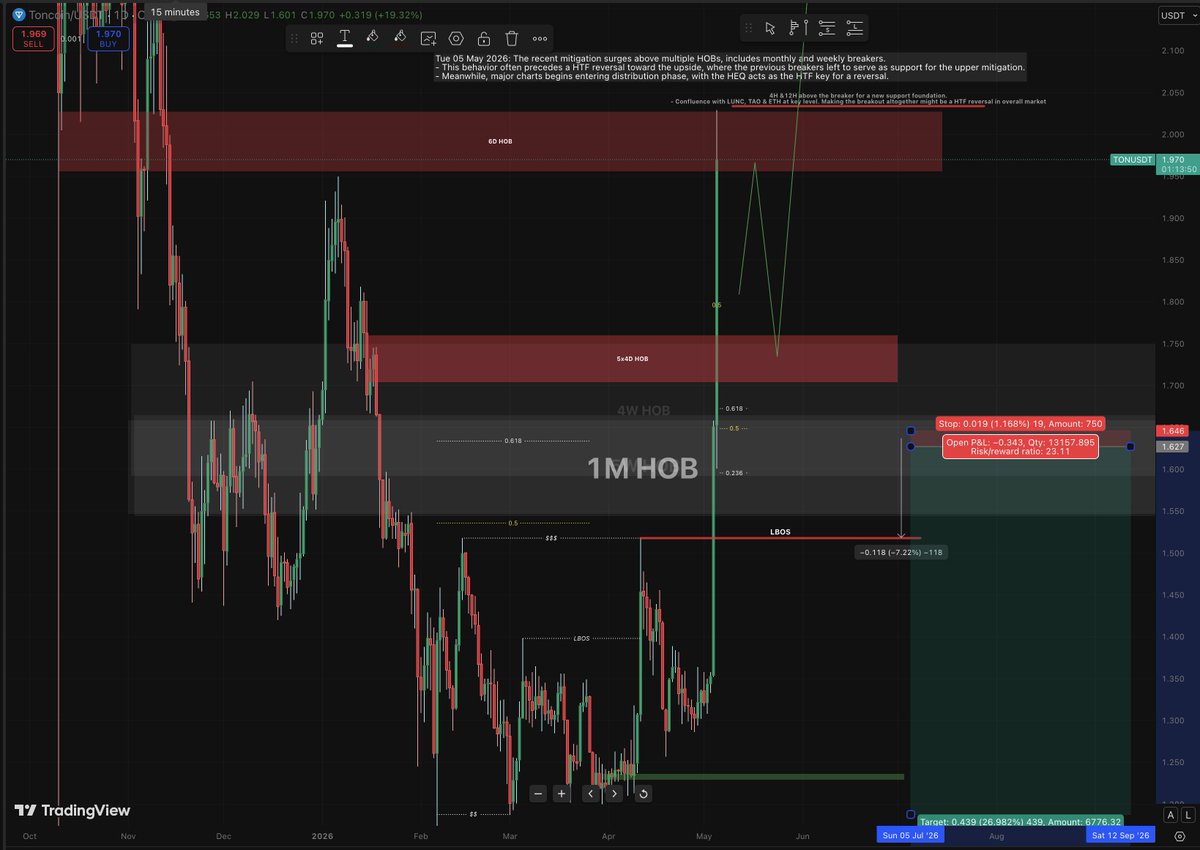This screenshot has height=850, width=1200.
Task: Zoom out with the minus button
Action: point(538,793)
